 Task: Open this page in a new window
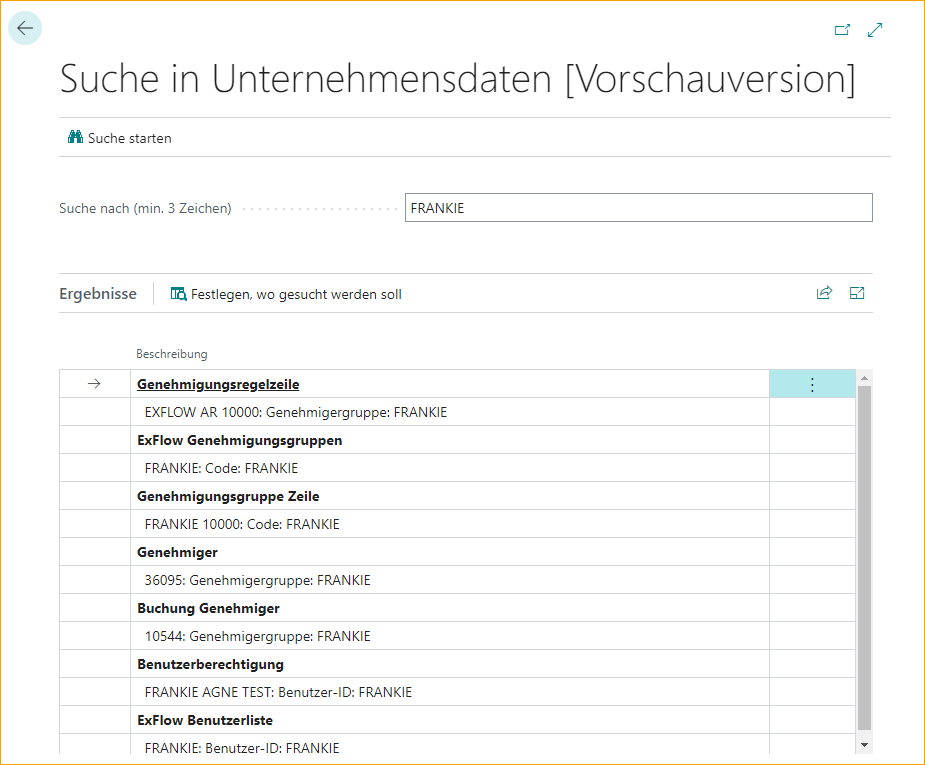pyautogui.click(x=841, y=30)
